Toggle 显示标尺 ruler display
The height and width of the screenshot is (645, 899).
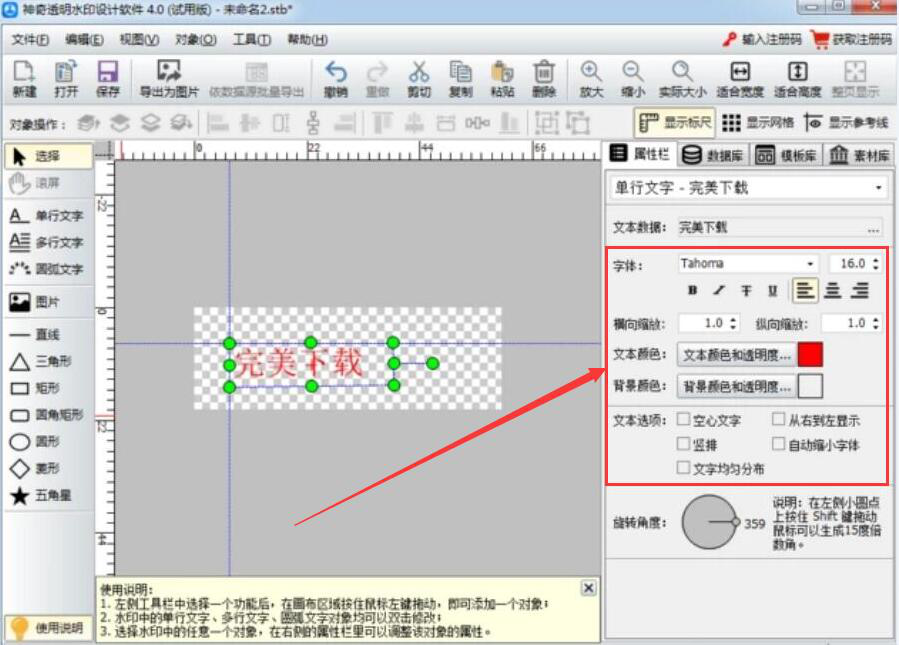coord(675,123)
